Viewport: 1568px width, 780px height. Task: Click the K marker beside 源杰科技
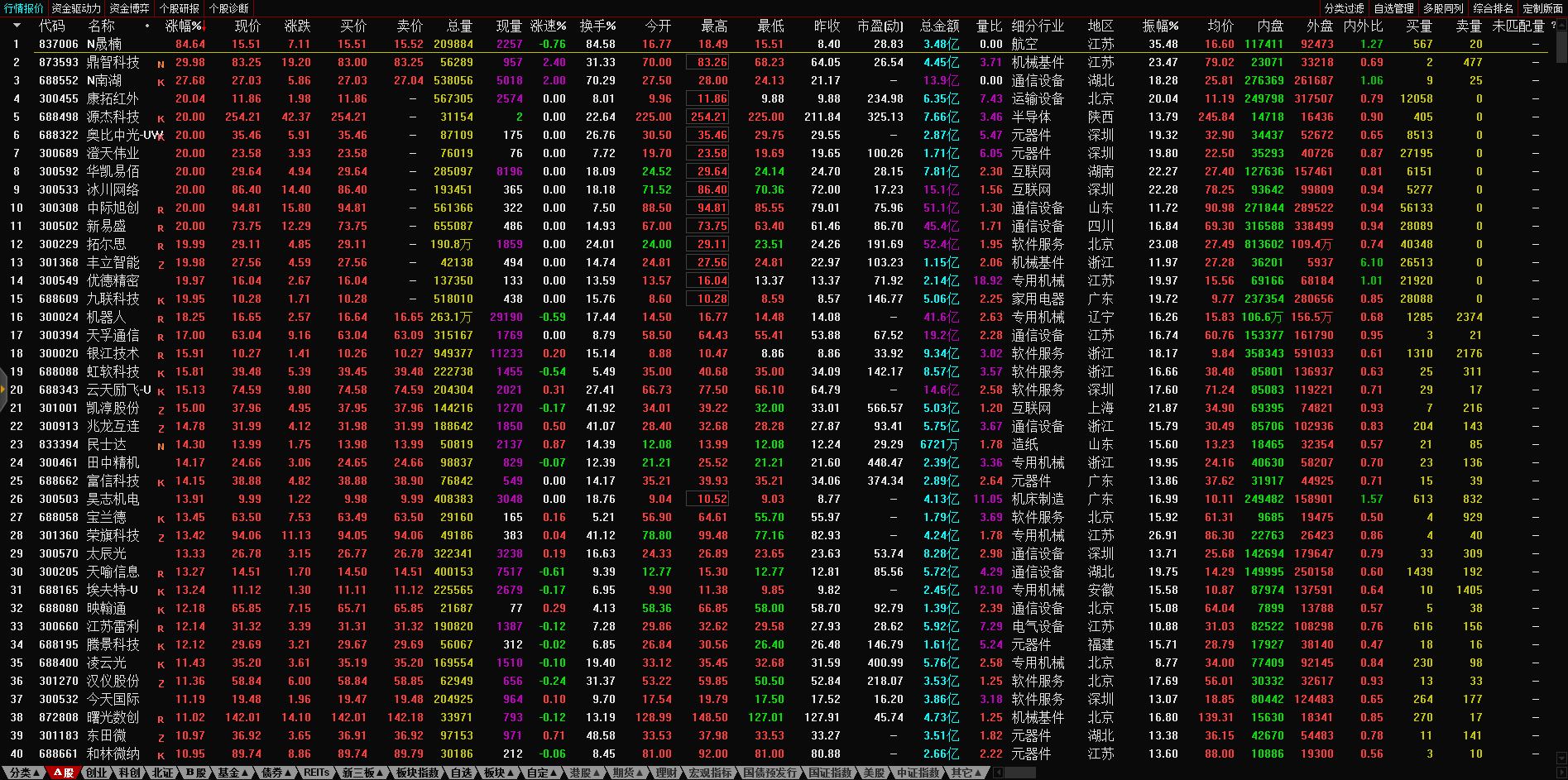161,118
